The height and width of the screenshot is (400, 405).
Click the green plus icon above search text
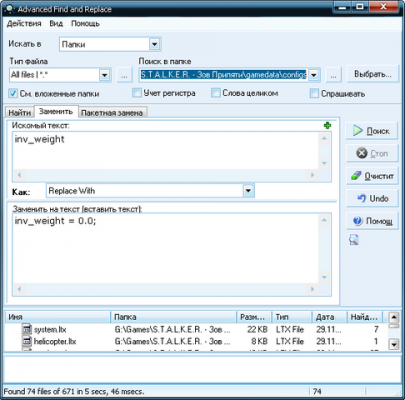tap(327, 126)
